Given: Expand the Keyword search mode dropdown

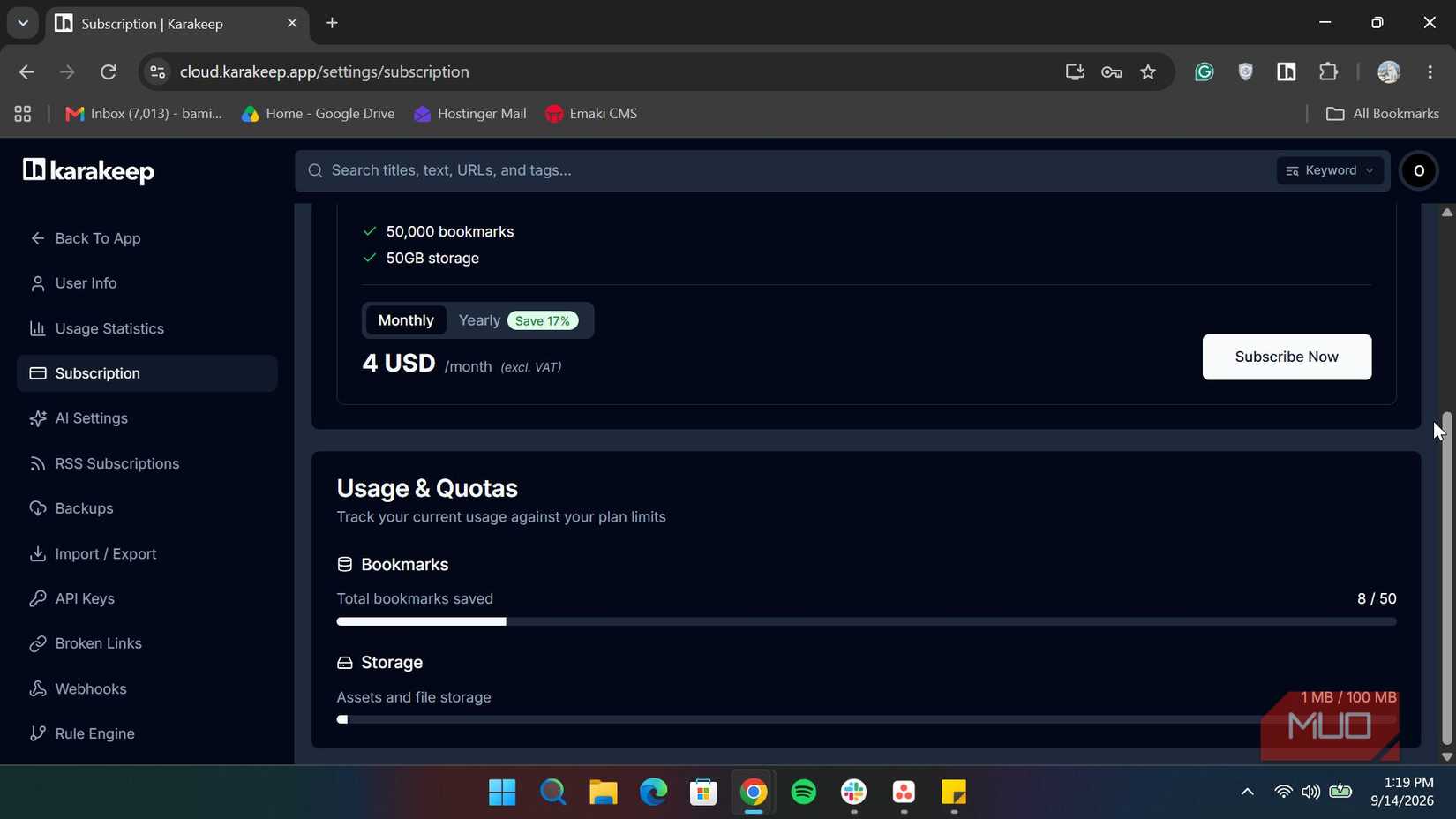Looking at the screenshot, I should 1329,170.
